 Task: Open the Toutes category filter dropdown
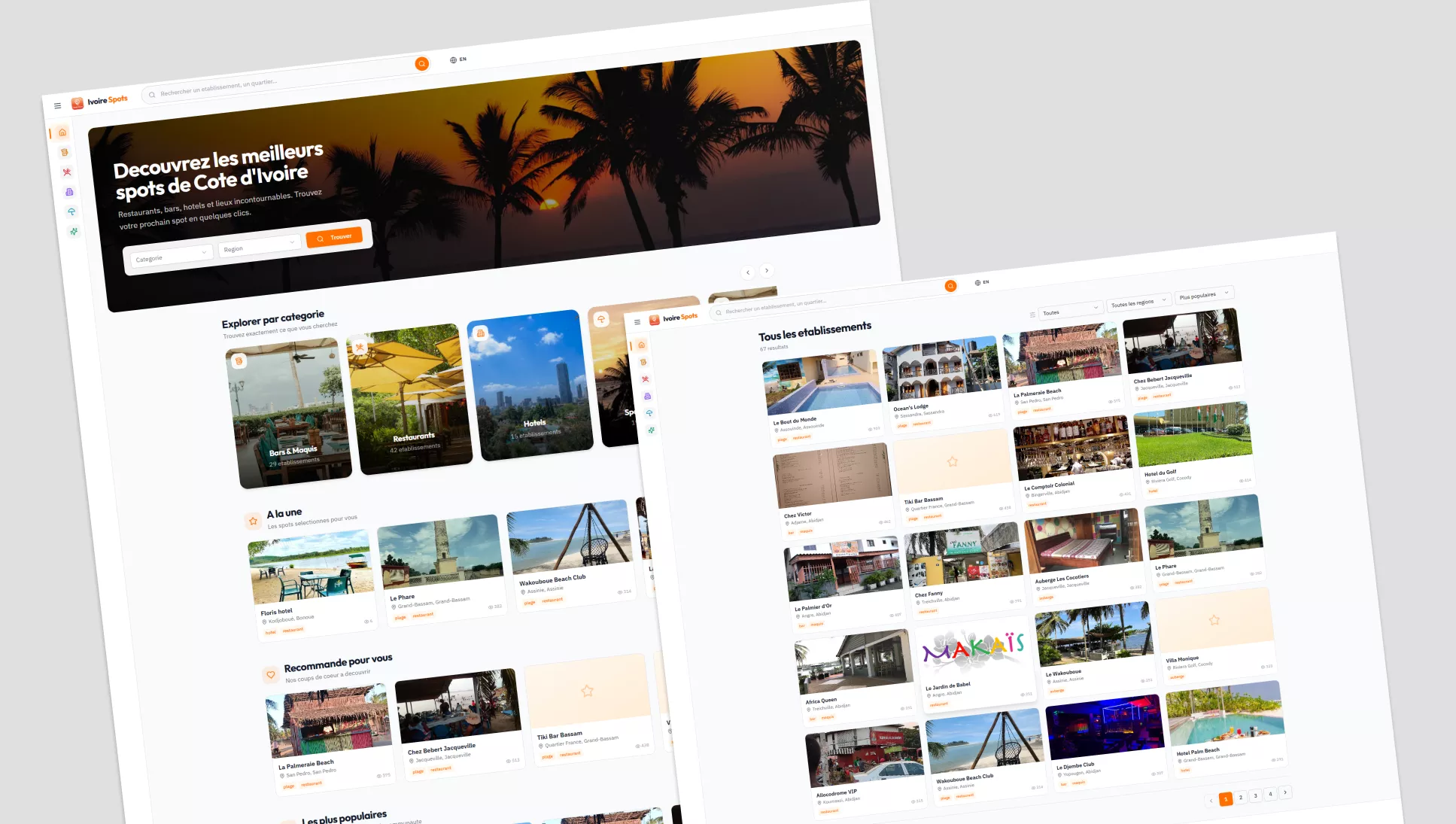[x=1071, y=311]
